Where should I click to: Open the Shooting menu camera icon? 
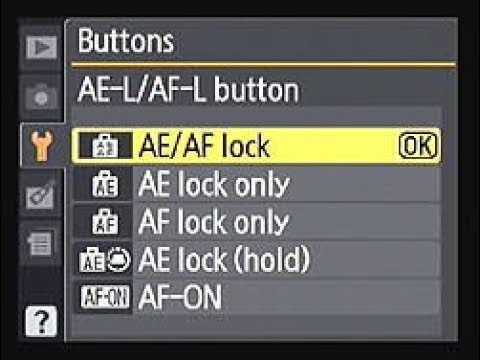coord(41,97)
